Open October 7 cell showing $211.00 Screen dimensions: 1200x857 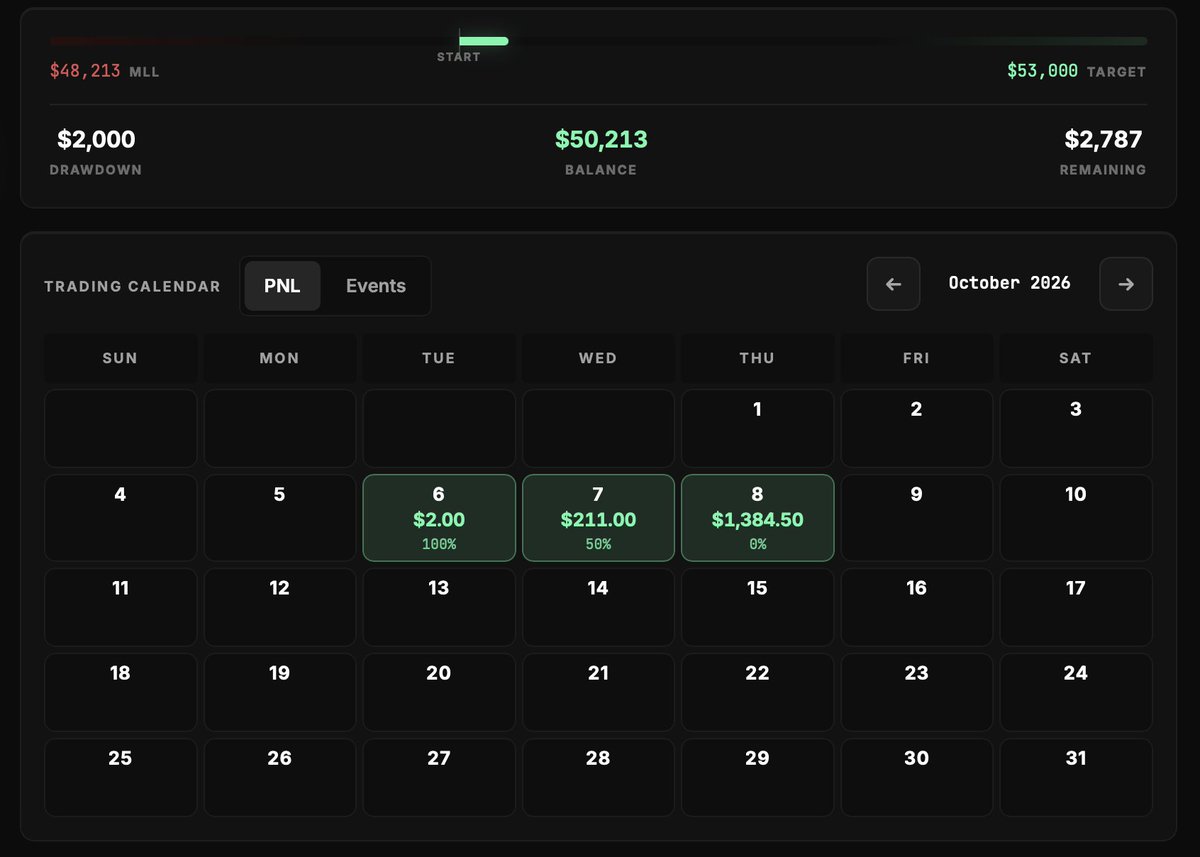point(598,518)
